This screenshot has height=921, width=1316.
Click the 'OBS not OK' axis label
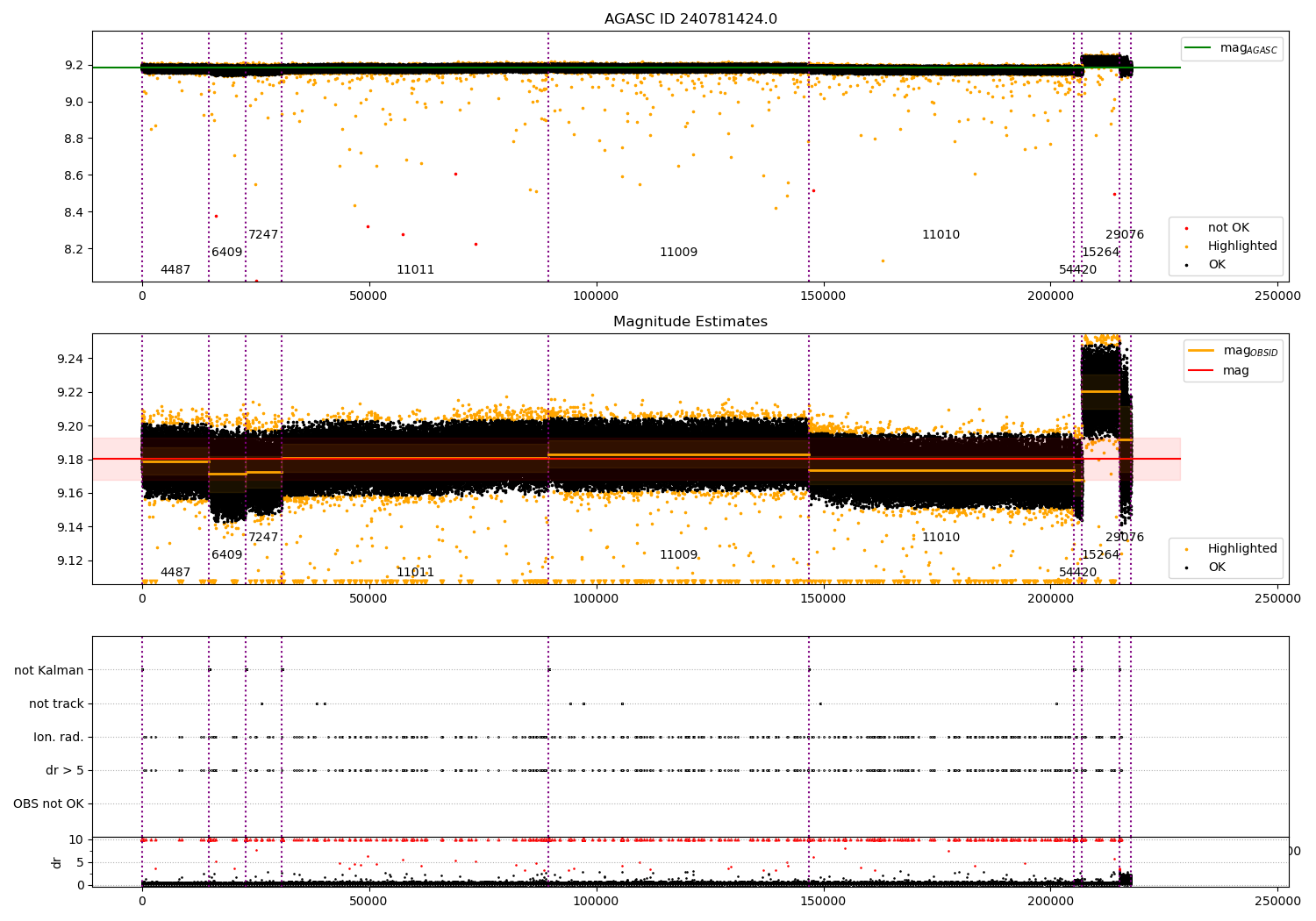(48, 804)
